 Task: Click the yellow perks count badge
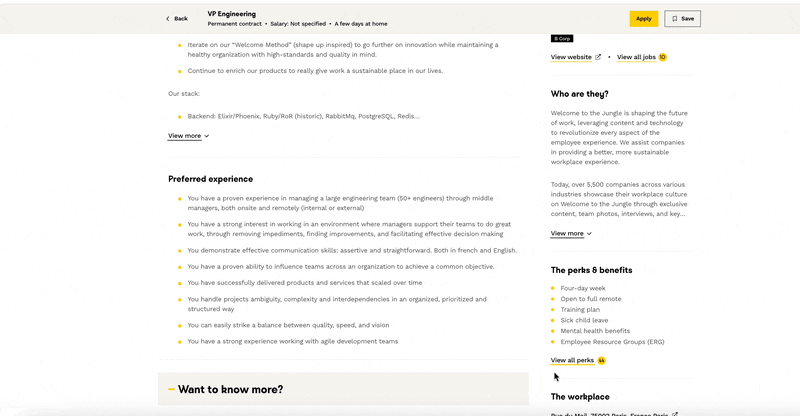click(601, 360)
